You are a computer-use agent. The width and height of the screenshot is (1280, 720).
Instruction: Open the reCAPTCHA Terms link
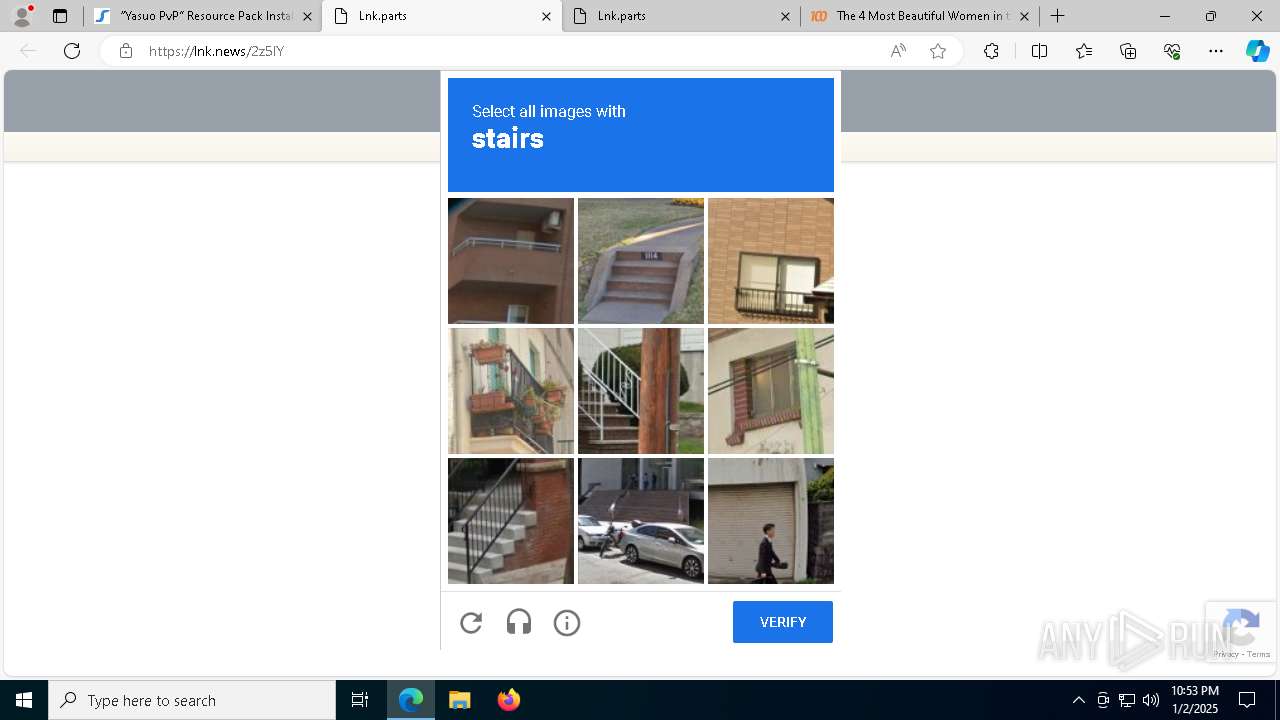click(x=1259, y=654)
